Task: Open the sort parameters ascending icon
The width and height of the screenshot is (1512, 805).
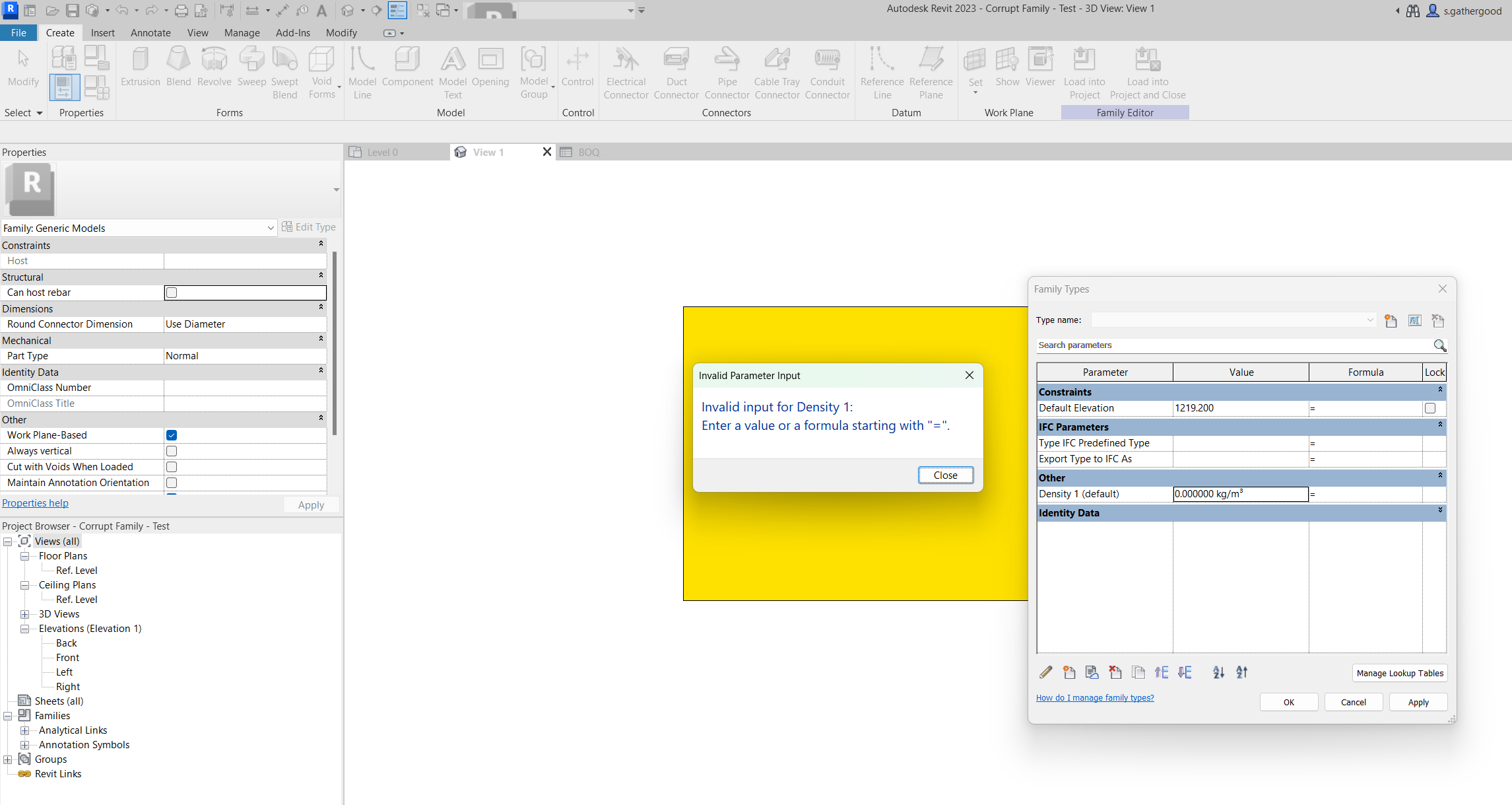Action: [1218, 672]
